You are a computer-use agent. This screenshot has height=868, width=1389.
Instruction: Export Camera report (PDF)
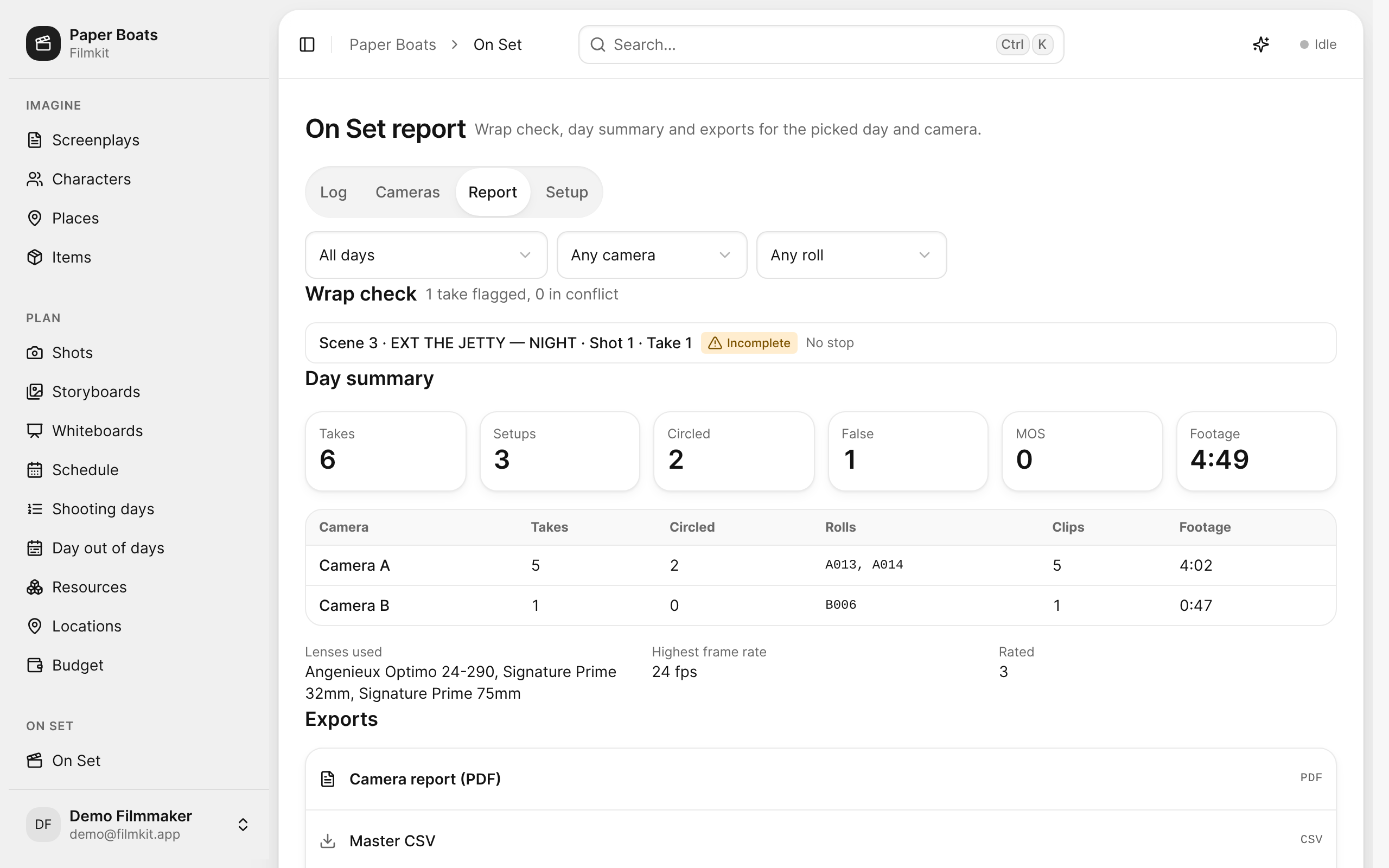pyautogui.click(x=821, y=779)
